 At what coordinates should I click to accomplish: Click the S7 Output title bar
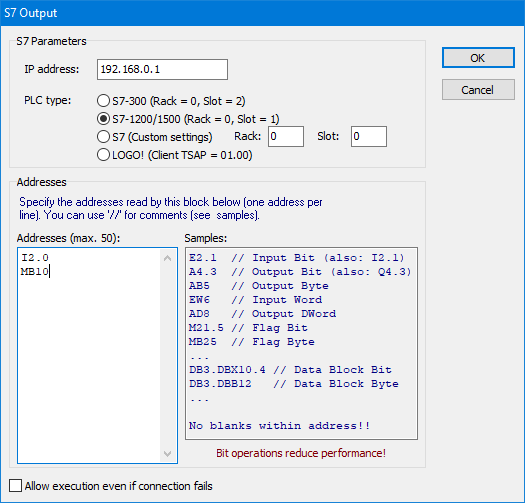262,13
